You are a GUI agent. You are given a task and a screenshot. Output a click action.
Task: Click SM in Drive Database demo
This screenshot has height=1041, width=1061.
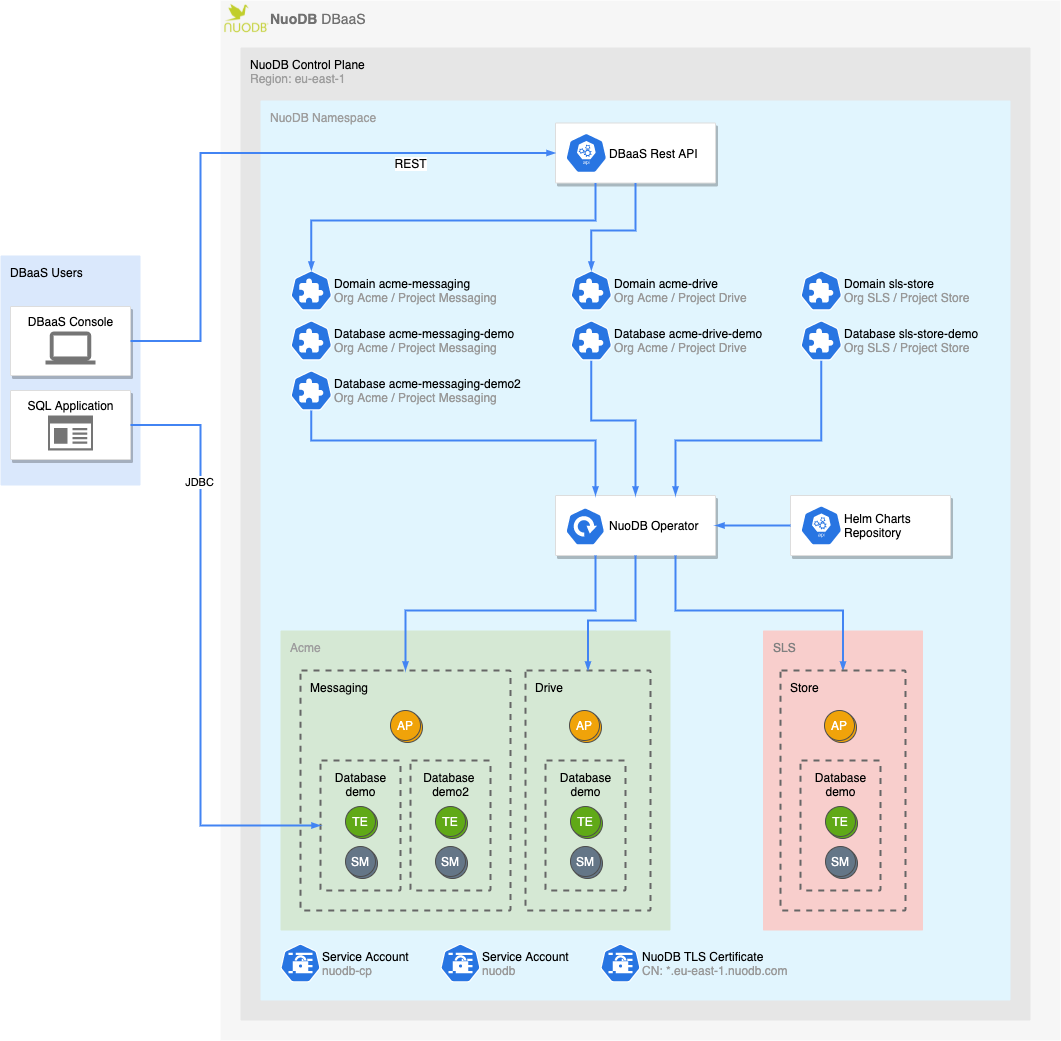click(x=585, y=862)
